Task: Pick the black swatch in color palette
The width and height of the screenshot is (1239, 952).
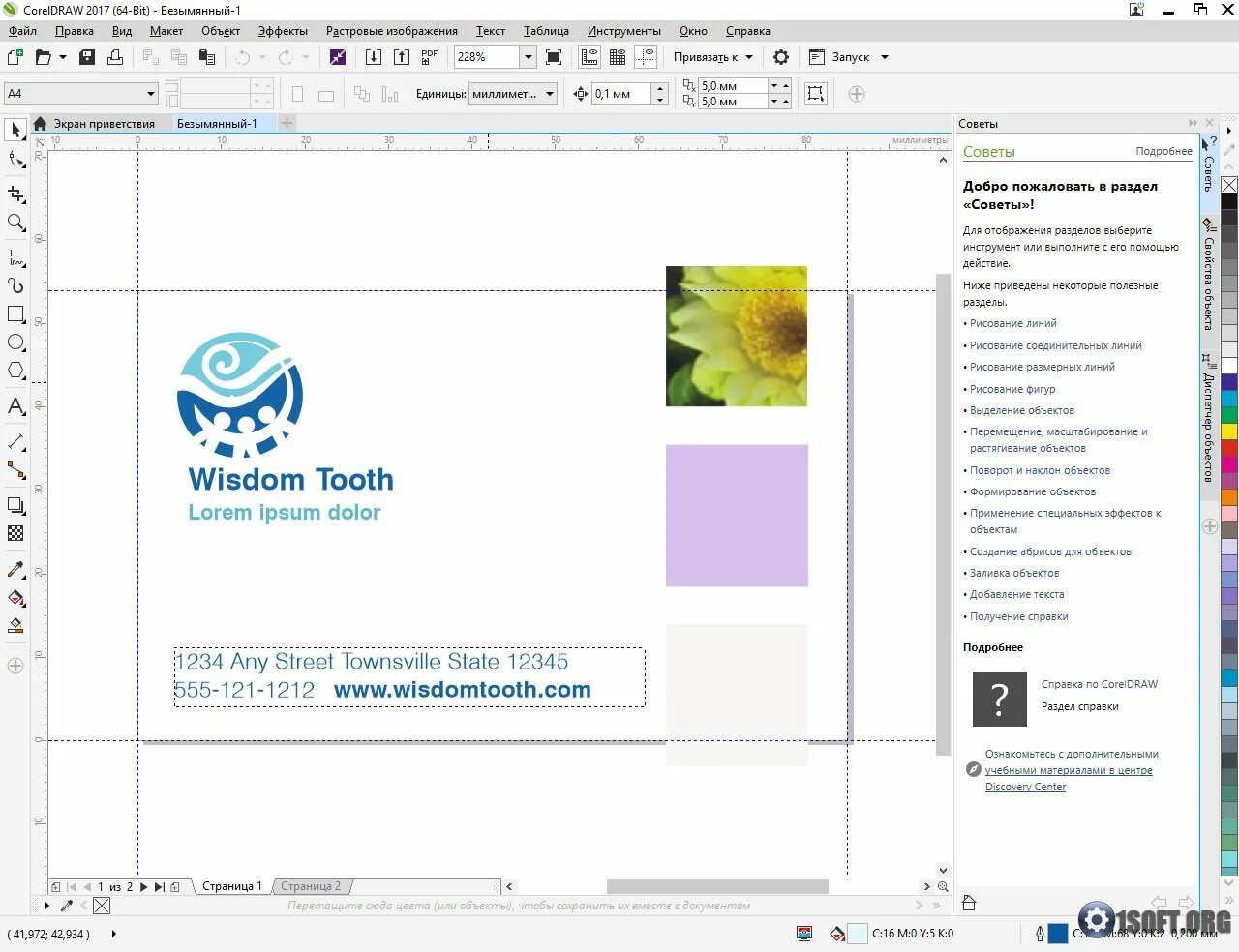Action: (1229, 201)
